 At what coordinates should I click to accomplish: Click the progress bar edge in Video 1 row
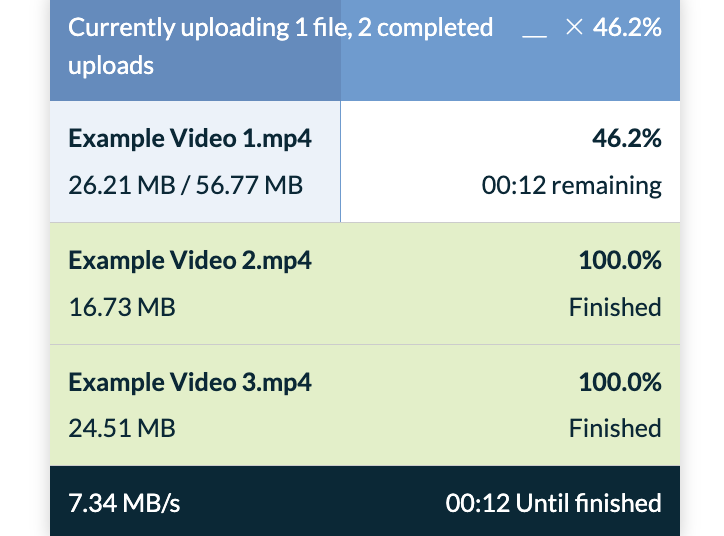(340, 162)
